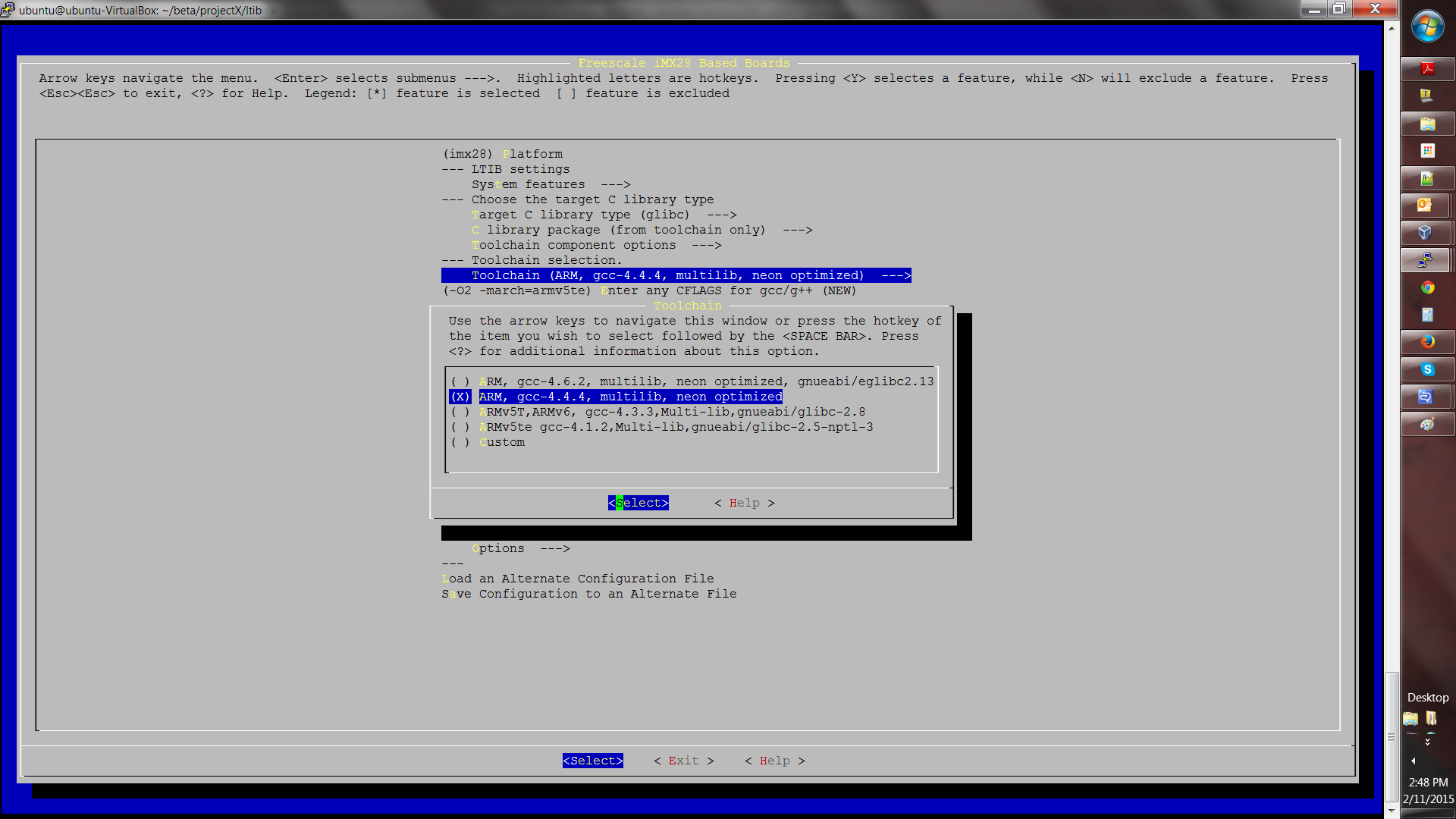Choose the Custom toolchain radio option

[500, 442]
